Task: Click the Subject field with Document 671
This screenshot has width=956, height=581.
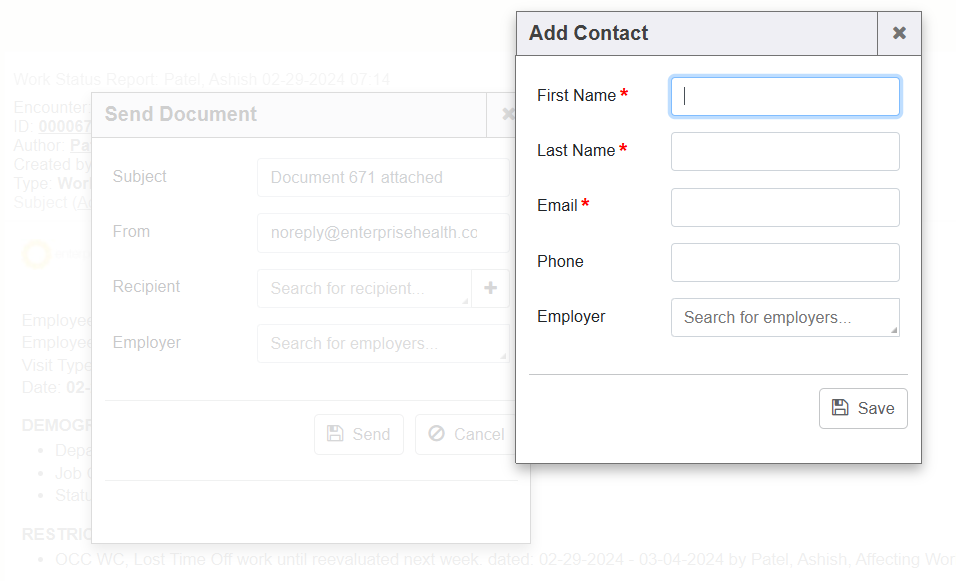Action: tap(383, 177)
